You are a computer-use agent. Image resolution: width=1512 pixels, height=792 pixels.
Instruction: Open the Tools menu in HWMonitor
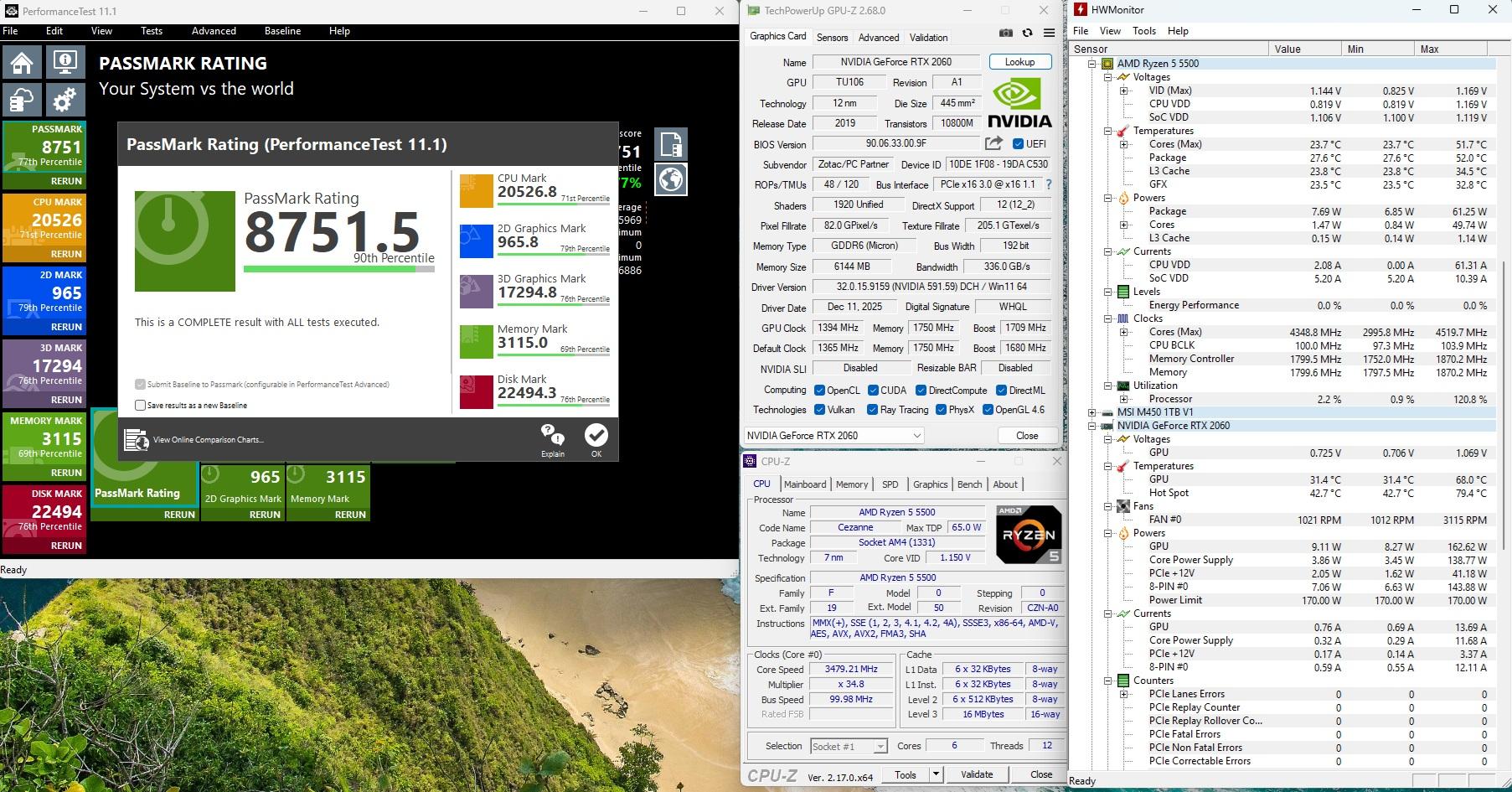[x=1143, y=31]
